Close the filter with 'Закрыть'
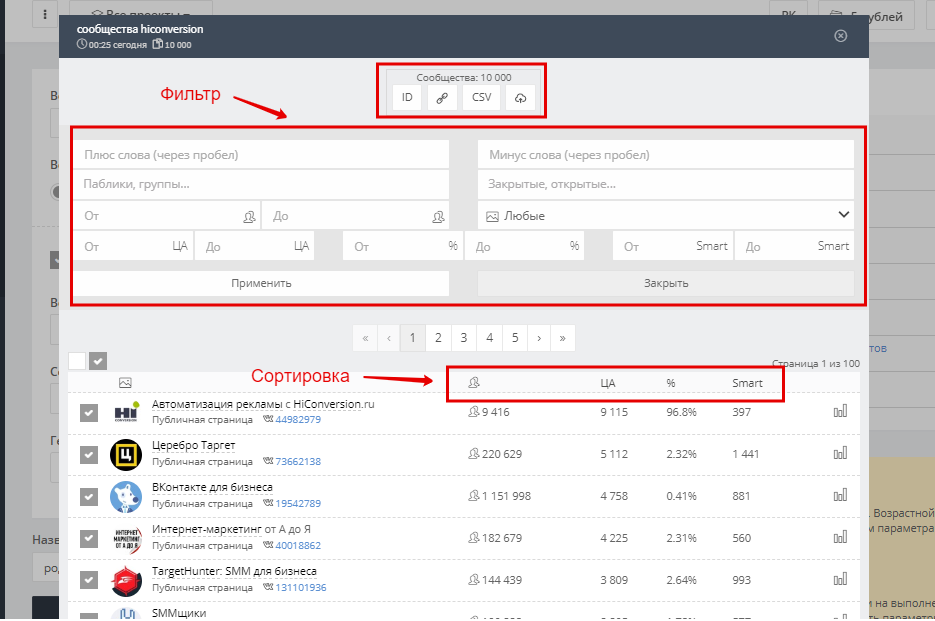The height and width of the screenshot is (621, 935). click(x=665, y=283)
